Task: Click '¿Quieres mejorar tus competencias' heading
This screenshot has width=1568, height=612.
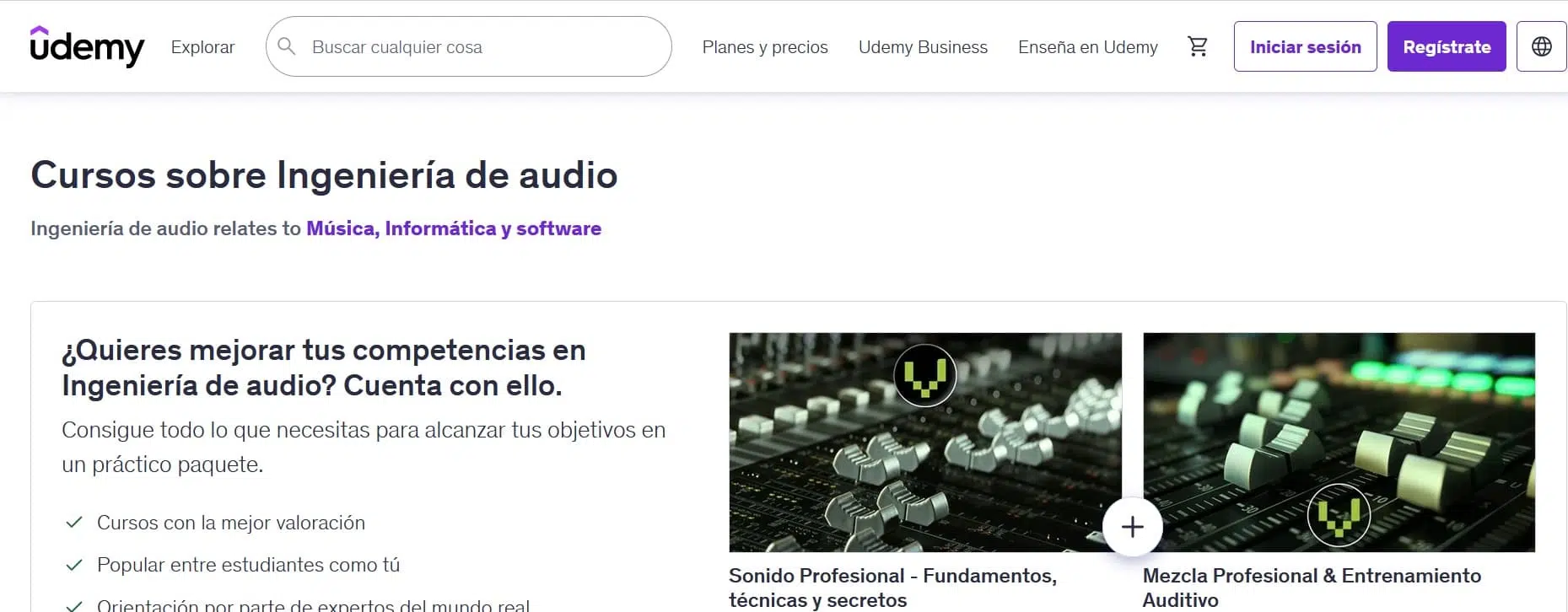Action: point(324,368)
